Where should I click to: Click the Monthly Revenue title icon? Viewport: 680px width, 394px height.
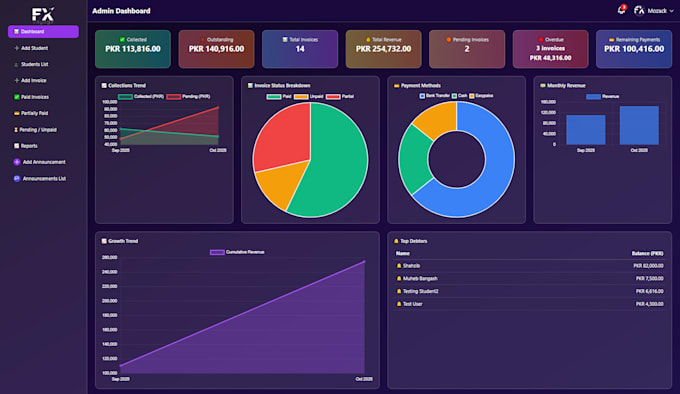click(x=543, y=86)
